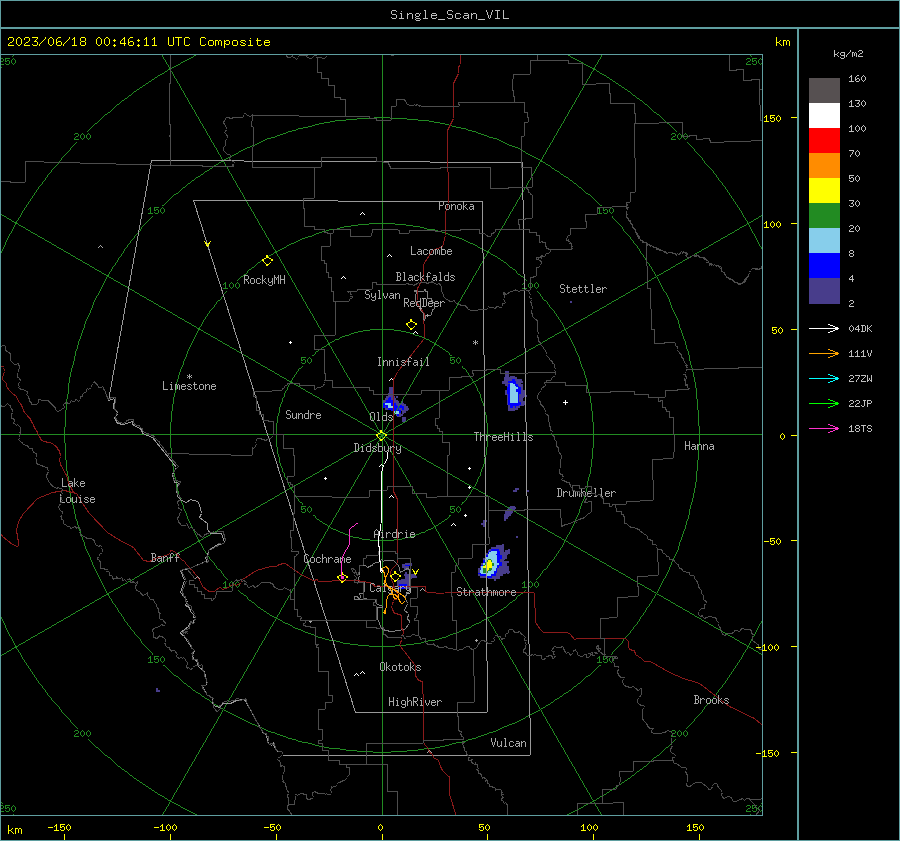Image resolution: width=900 pixels, height=841 pixels.
Task: Click the ThreeHills town label
Action: pos(503,437)
